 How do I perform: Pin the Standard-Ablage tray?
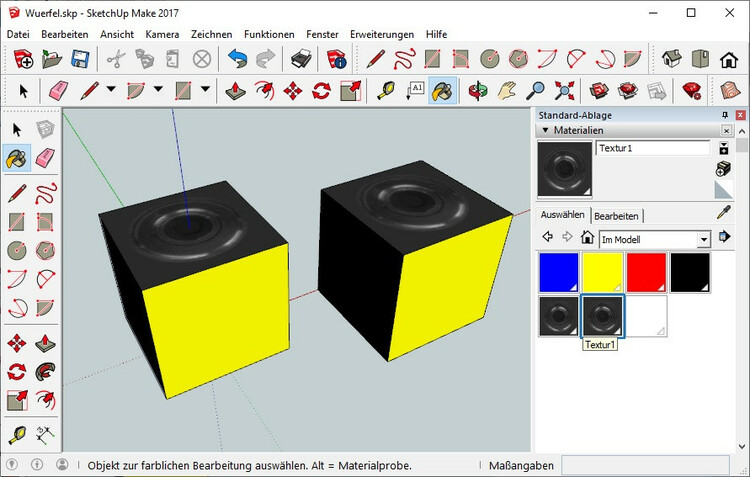tap(726, 115)
